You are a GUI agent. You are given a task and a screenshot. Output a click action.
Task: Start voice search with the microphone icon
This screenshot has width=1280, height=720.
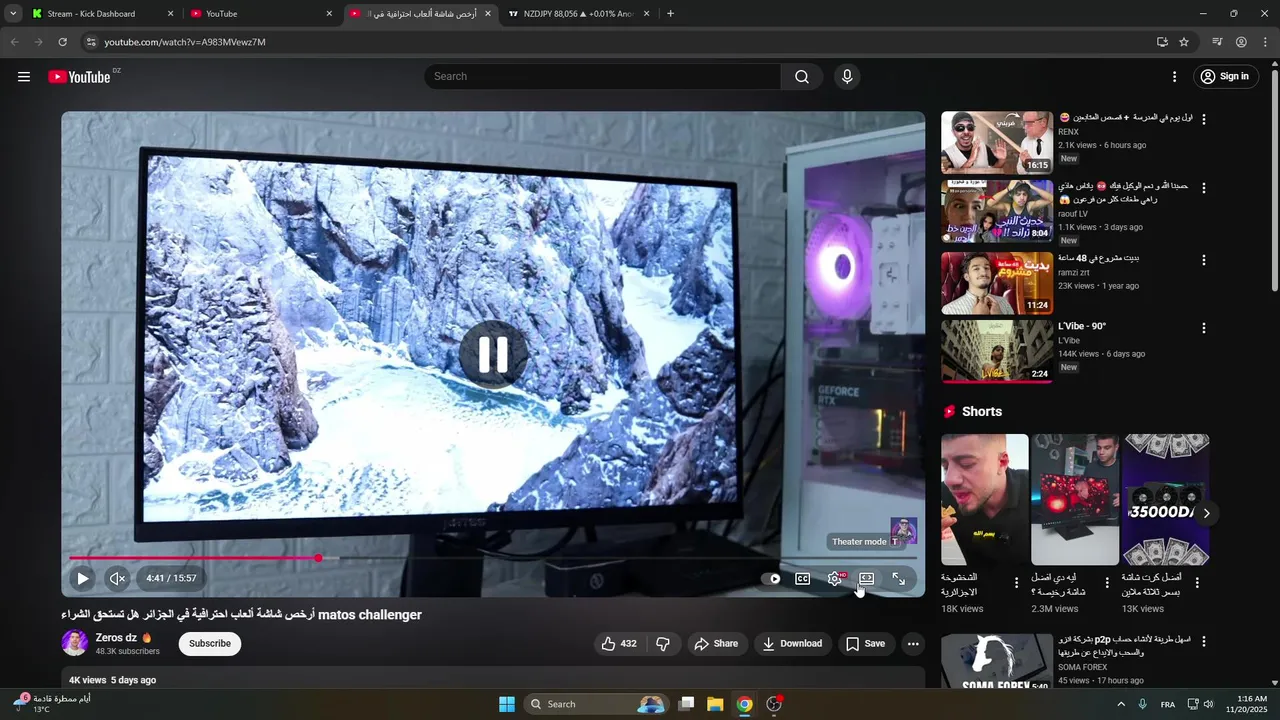pos(847,77)
